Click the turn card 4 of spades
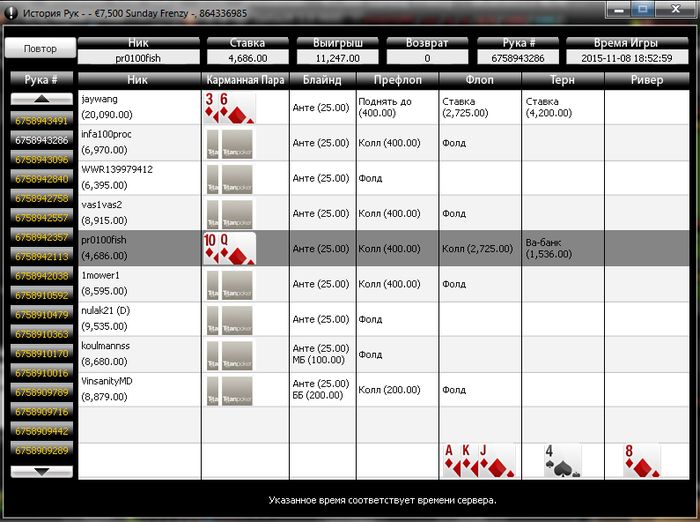The height and width of the screenshot is (522, 700). tap(562, 460)
